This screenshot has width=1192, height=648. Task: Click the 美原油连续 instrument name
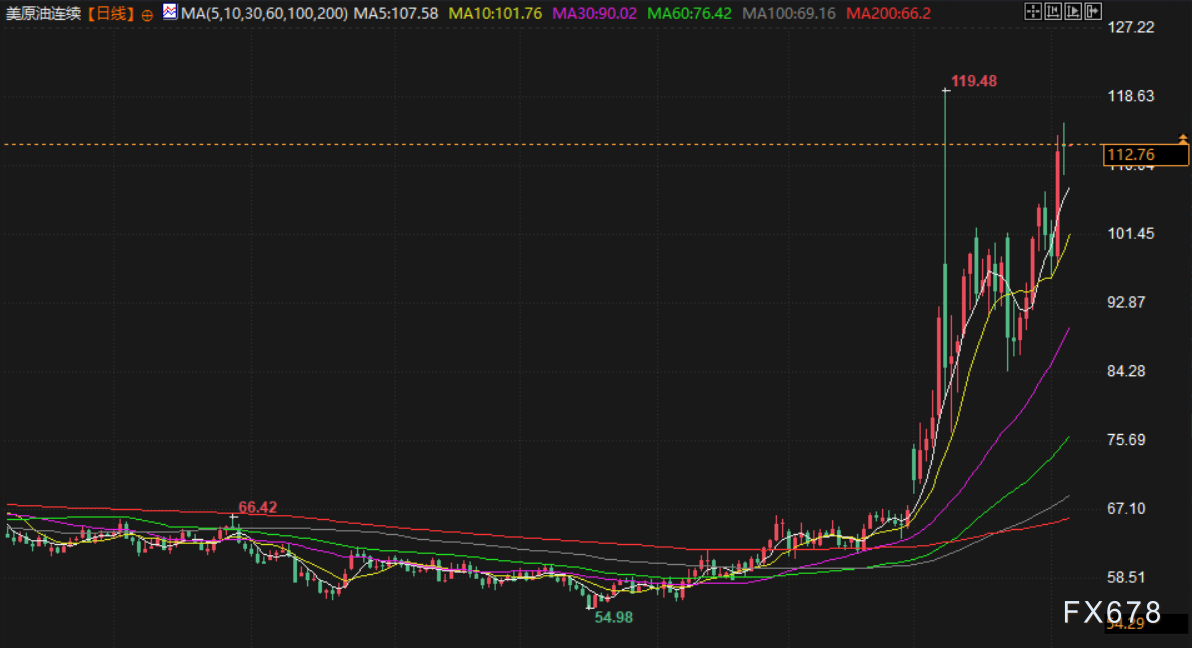pos(44,14)
